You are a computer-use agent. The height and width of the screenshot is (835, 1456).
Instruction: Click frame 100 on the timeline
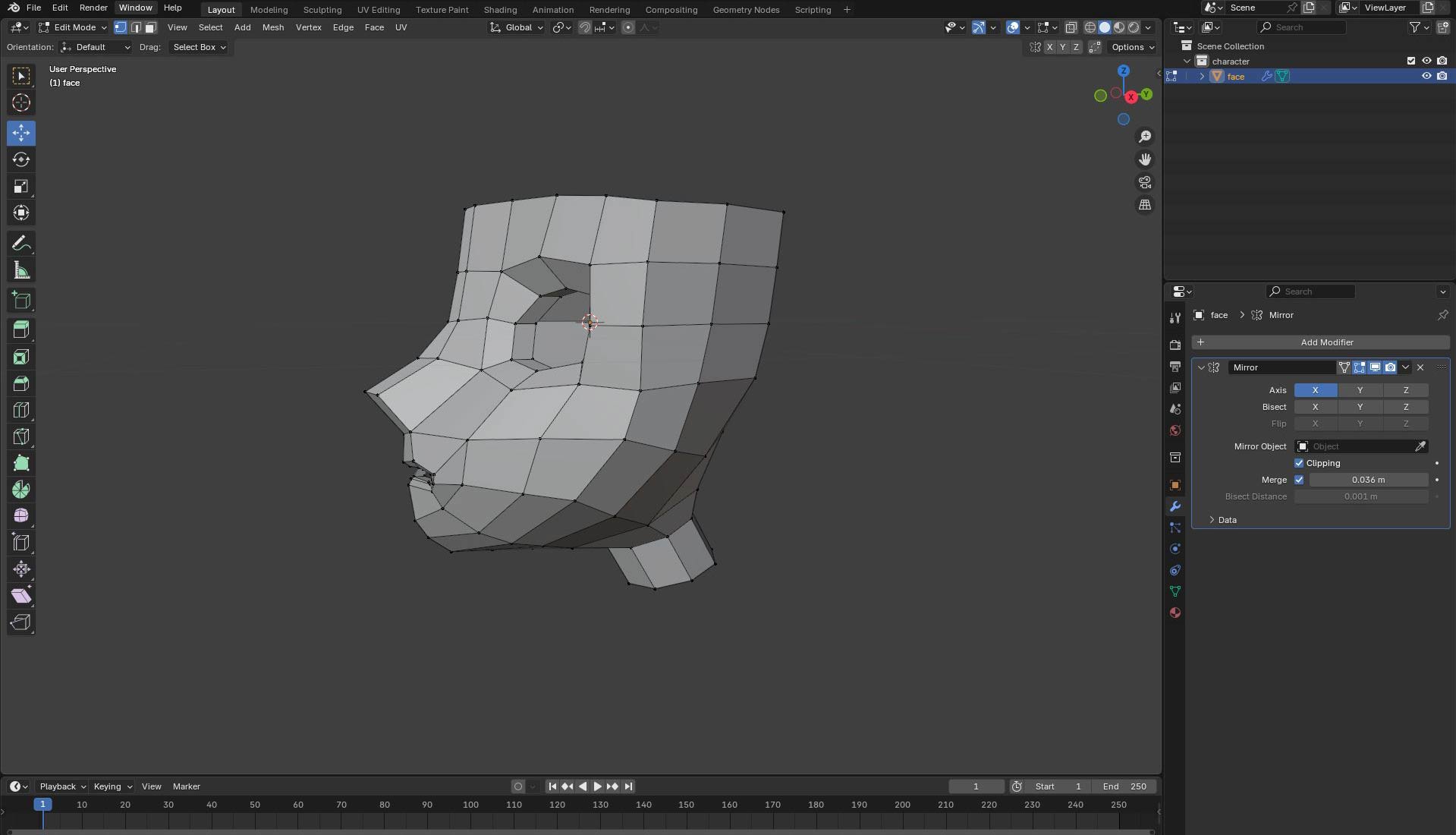pos(470,805)
